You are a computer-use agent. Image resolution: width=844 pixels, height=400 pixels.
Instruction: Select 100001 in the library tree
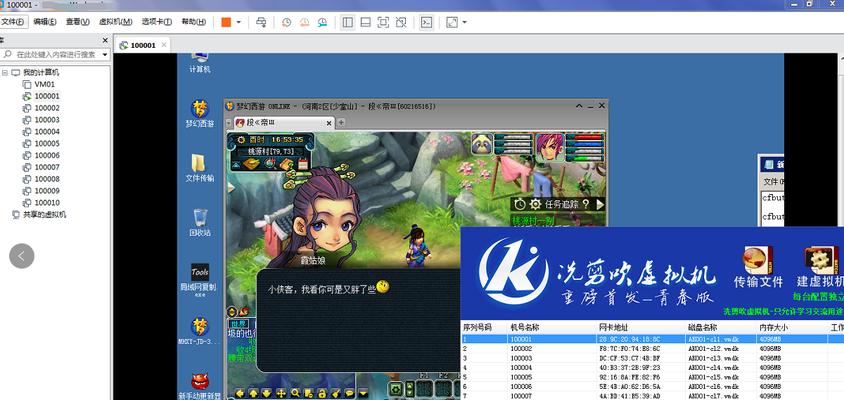(47, 96)
